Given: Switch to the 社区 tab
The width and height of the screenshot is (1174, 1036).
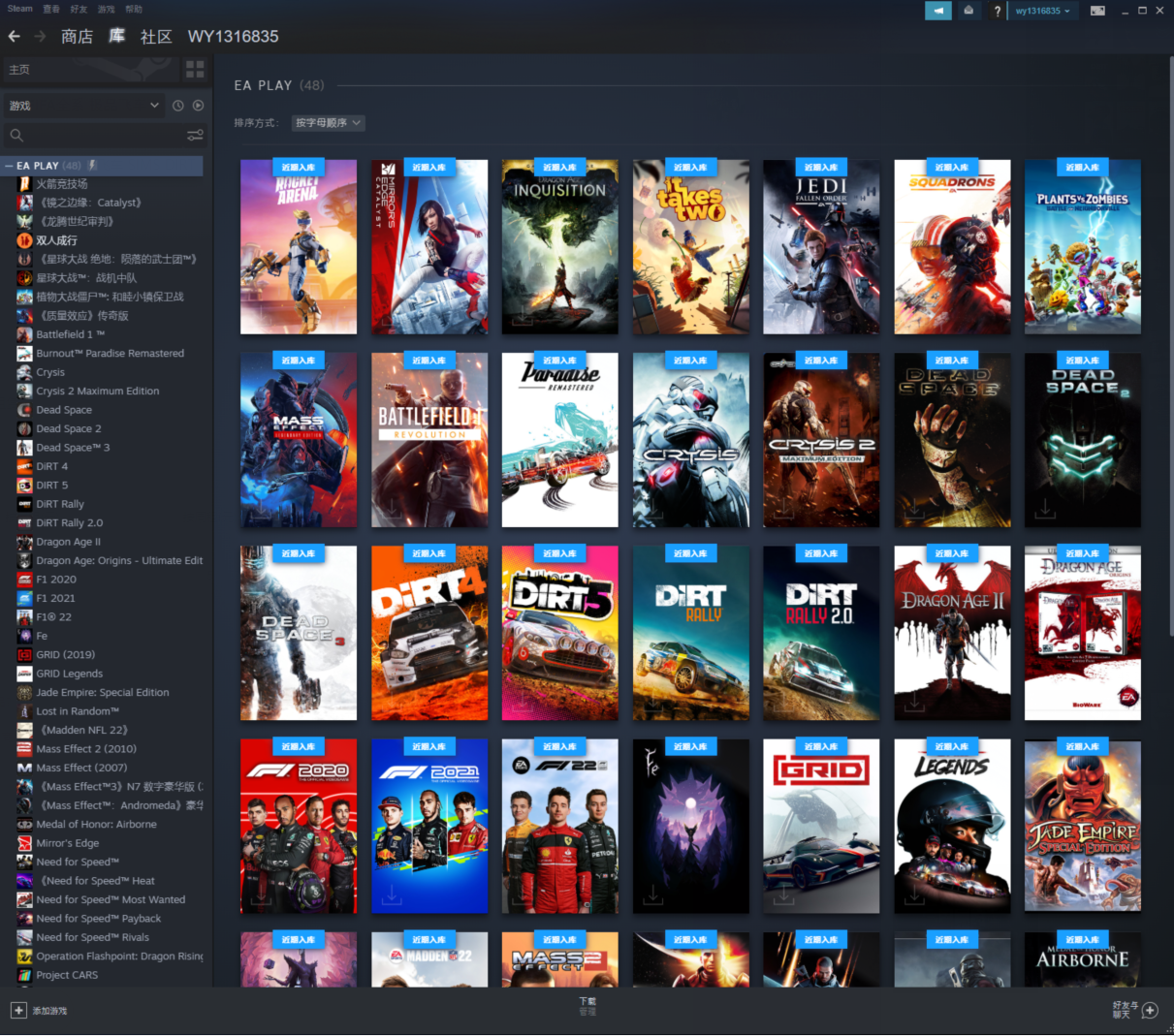Looking at the screenshot, I should [156, 37].
